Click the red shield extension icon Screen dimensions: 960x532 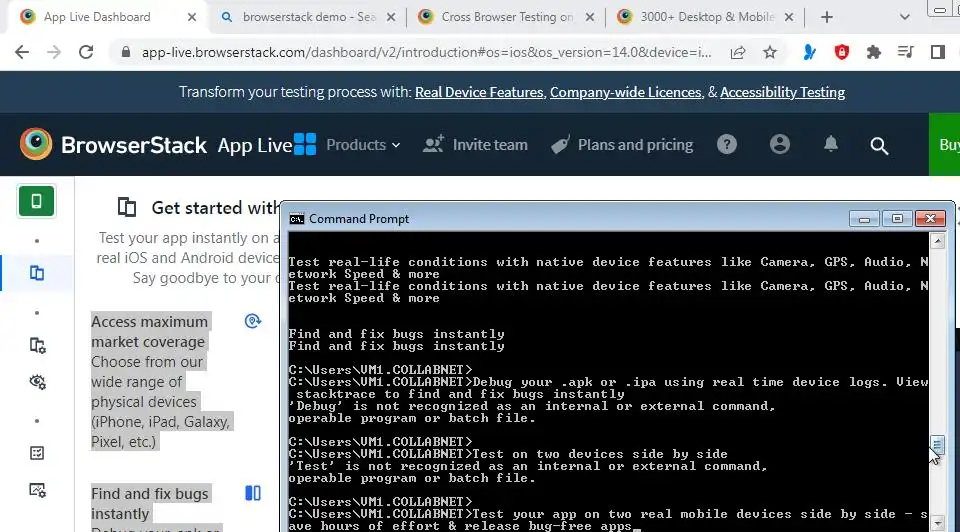(x=842, y=53)
